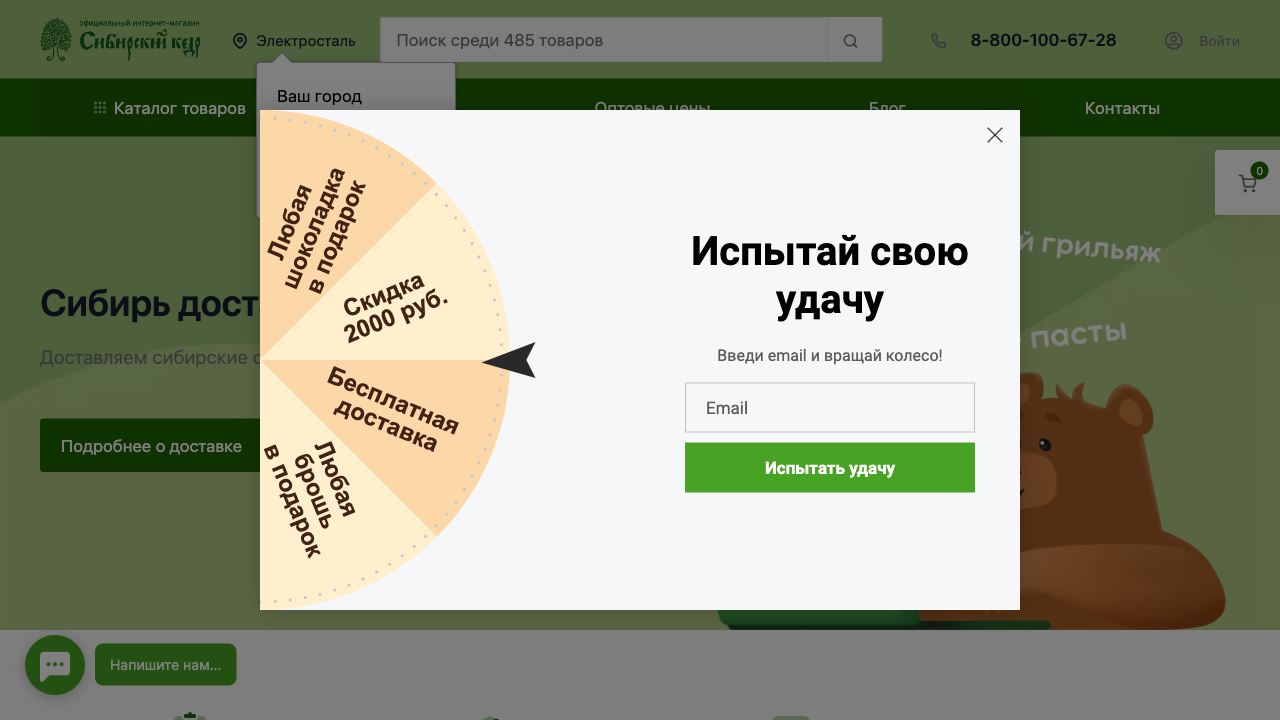Image resolution: width=1280 pixels, height=720 pixels.
Task: Click the Испытай свою удачу heading
Action: pyautogui.click(x=830, y=276)
